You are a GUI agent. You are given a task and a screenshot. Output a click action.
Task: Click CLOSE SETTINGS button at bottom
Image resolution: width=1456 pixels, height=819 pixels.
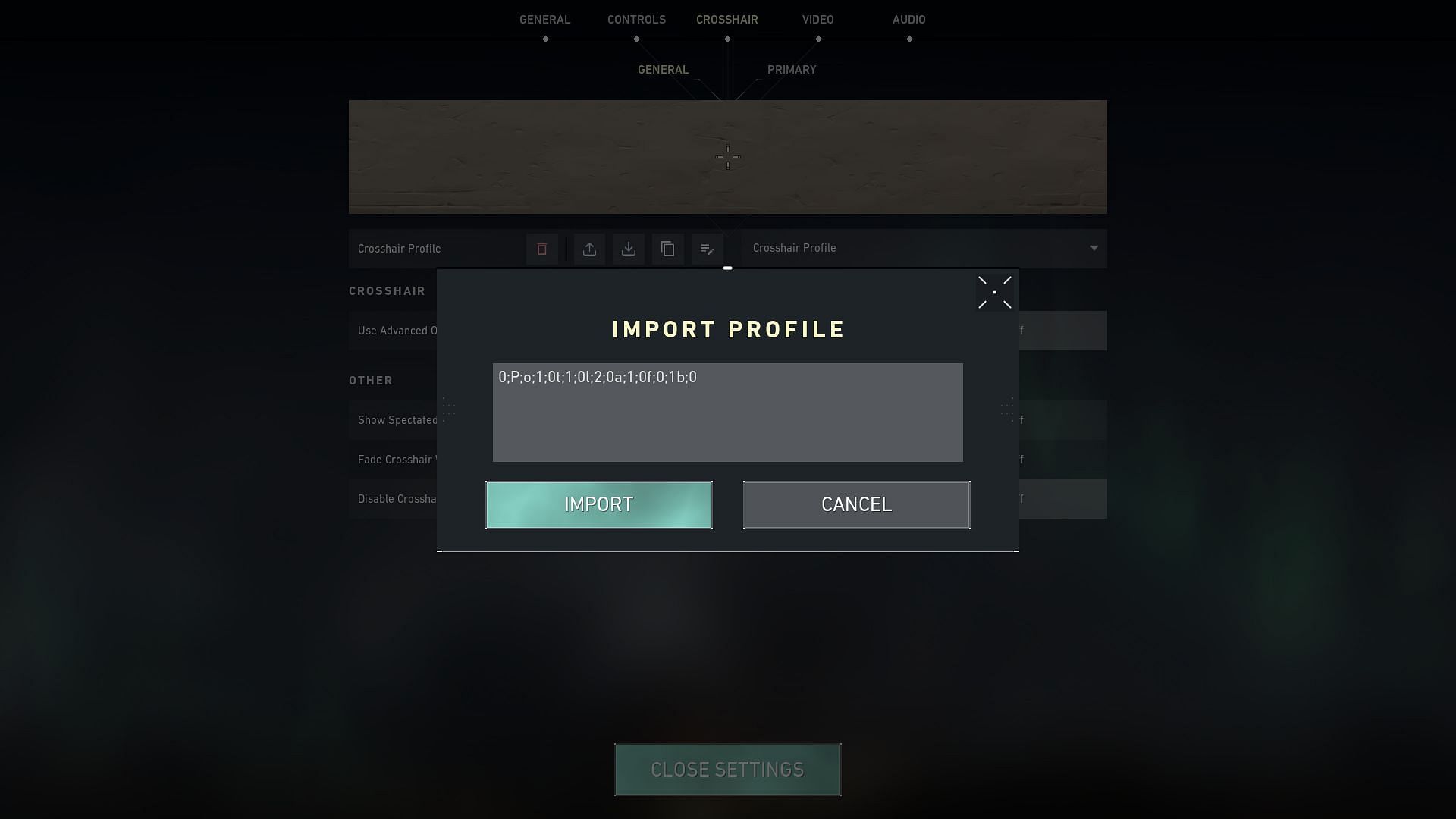pos(728,769)
